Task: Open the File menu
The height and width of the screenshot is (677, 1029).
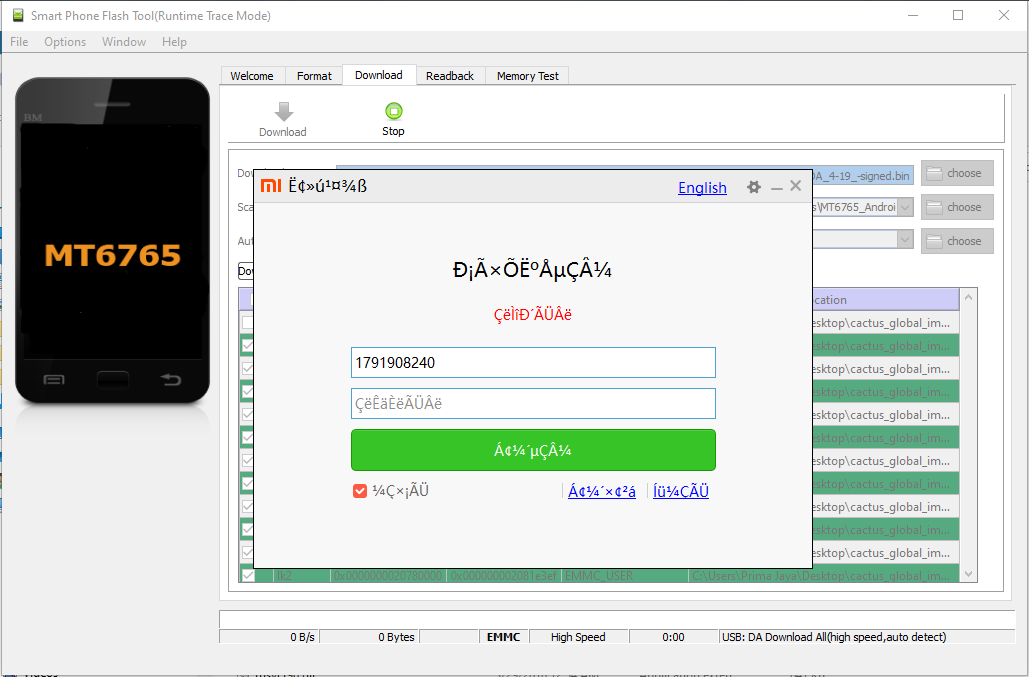Action: pos(19,41)
